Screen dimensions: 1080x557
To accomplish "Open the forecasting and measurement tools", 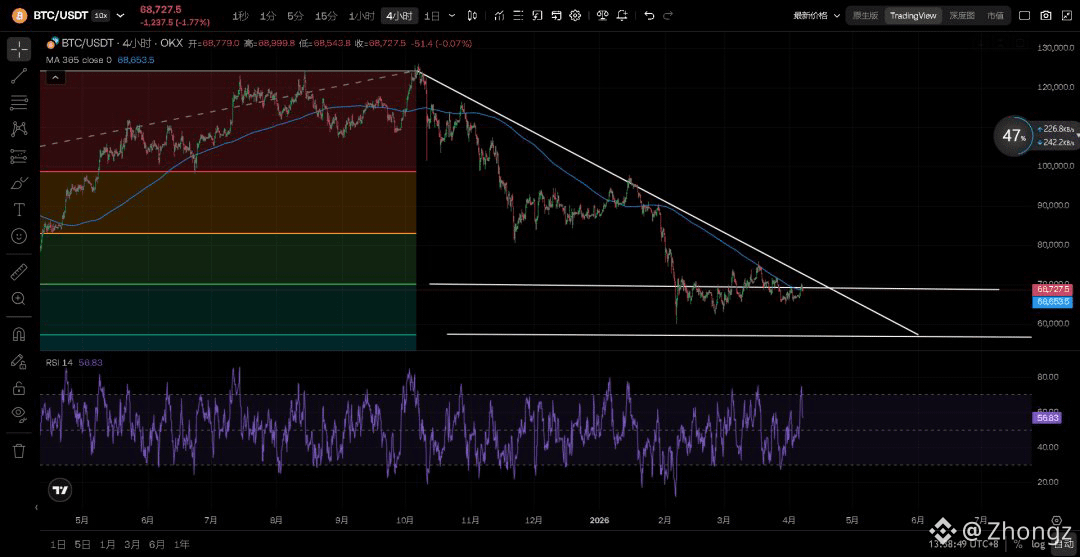I will pos(19,156).
